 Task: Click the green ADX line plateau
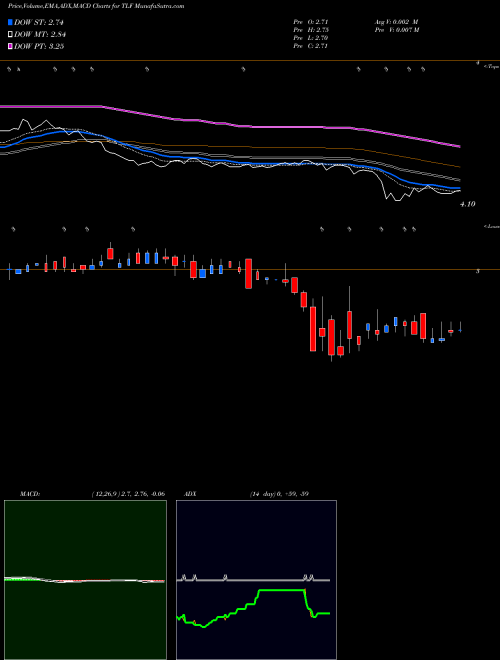281,590
